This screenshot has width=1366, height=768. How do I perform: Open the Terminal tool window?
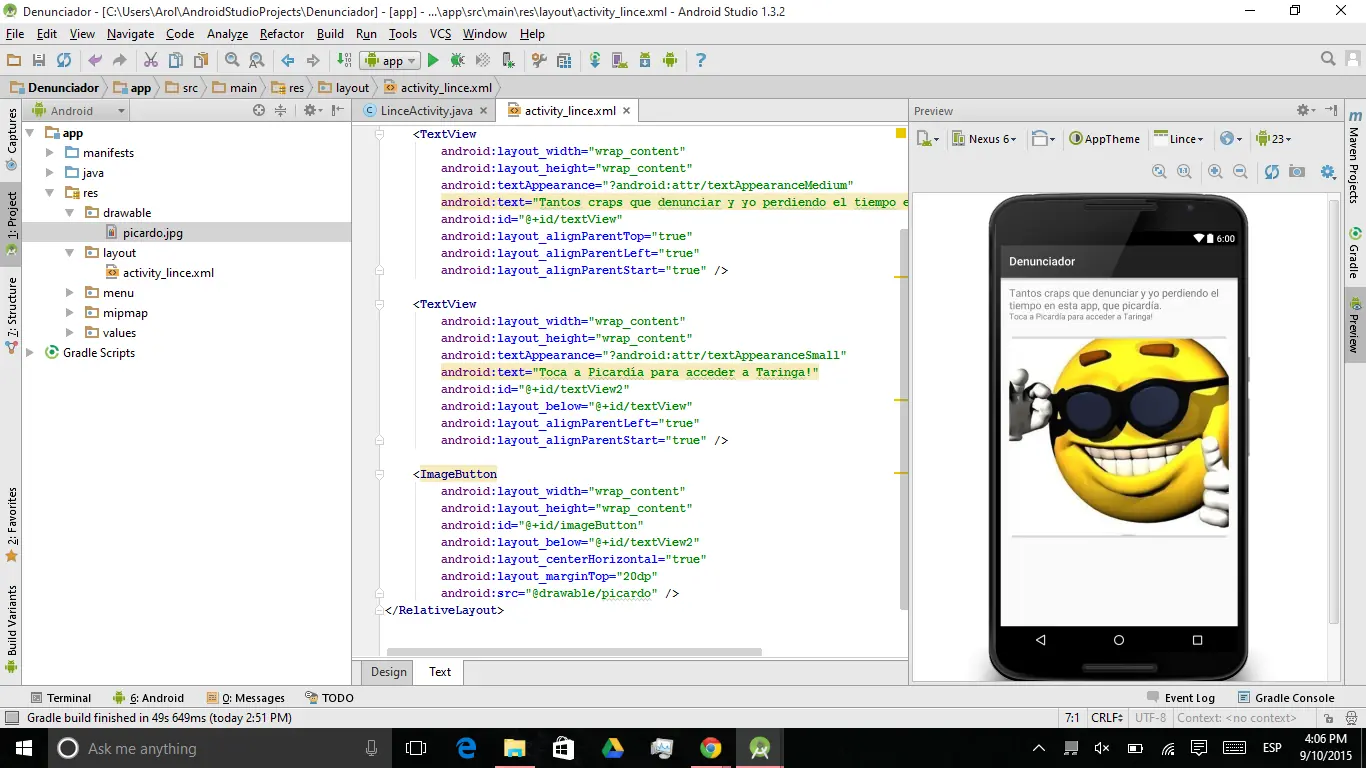click(60, 698)
